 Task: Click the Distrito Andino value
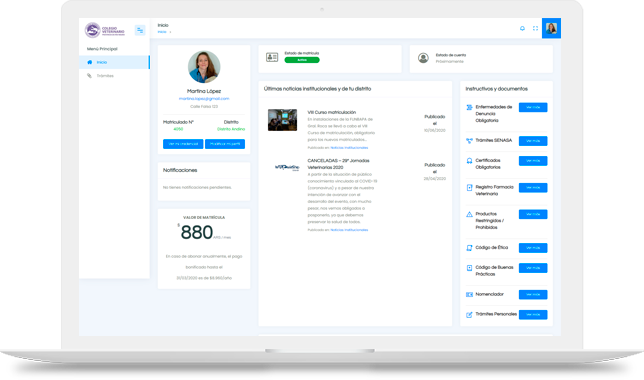[x=231, y=129]
